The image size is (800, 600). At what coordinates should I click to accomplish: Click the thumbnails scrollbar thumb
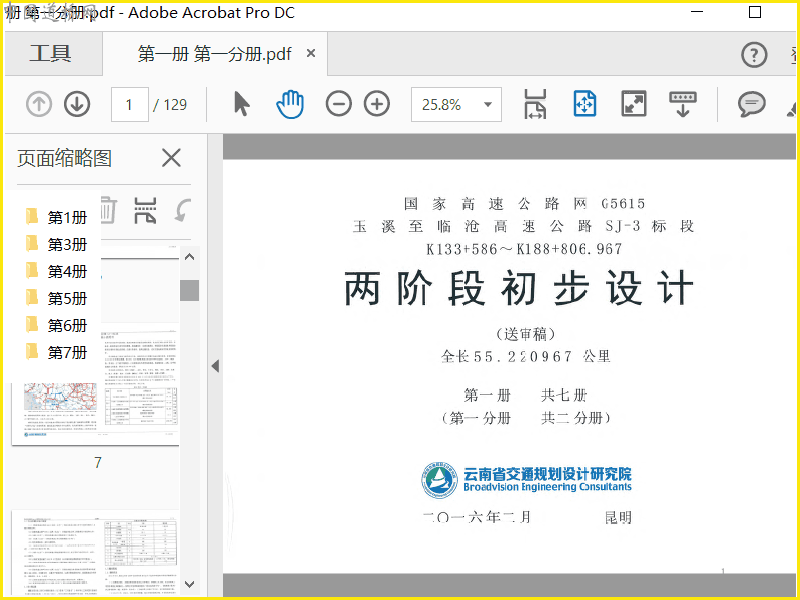pyautogui.click(x=189, y=290)
